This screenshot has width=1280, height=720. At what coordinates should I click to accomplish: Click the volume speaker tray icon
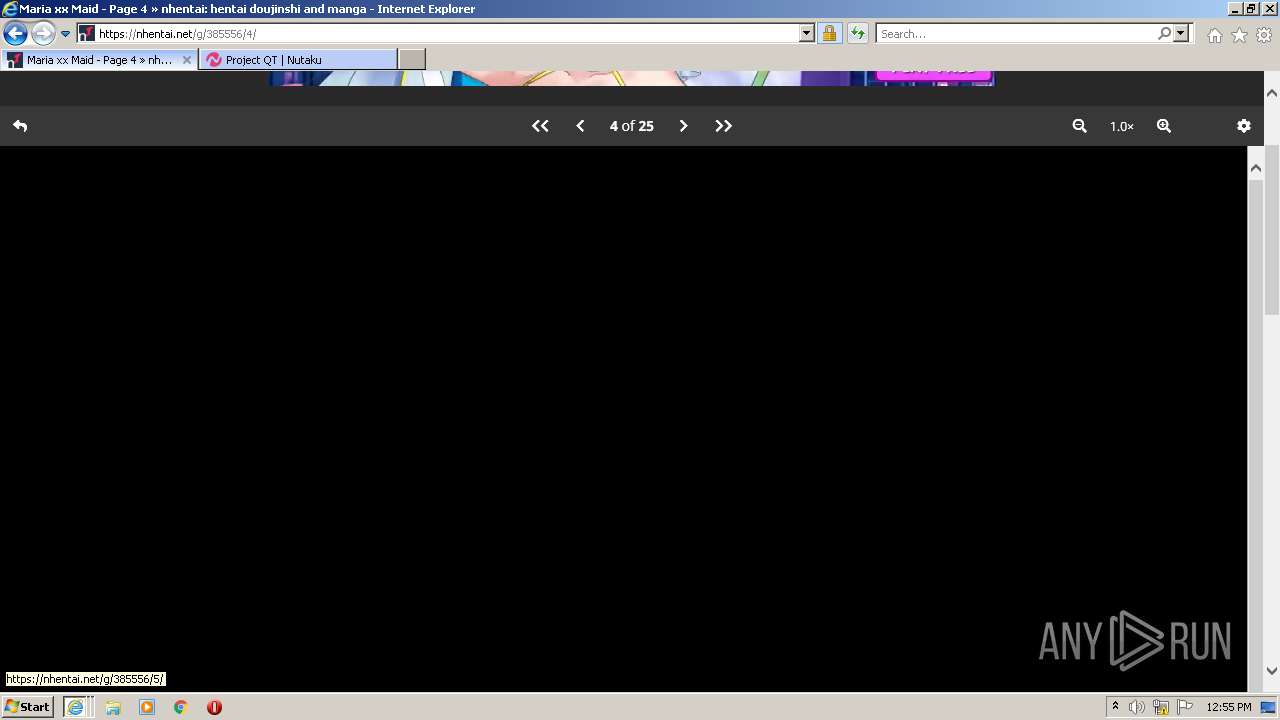click(x=1137, y=707)
